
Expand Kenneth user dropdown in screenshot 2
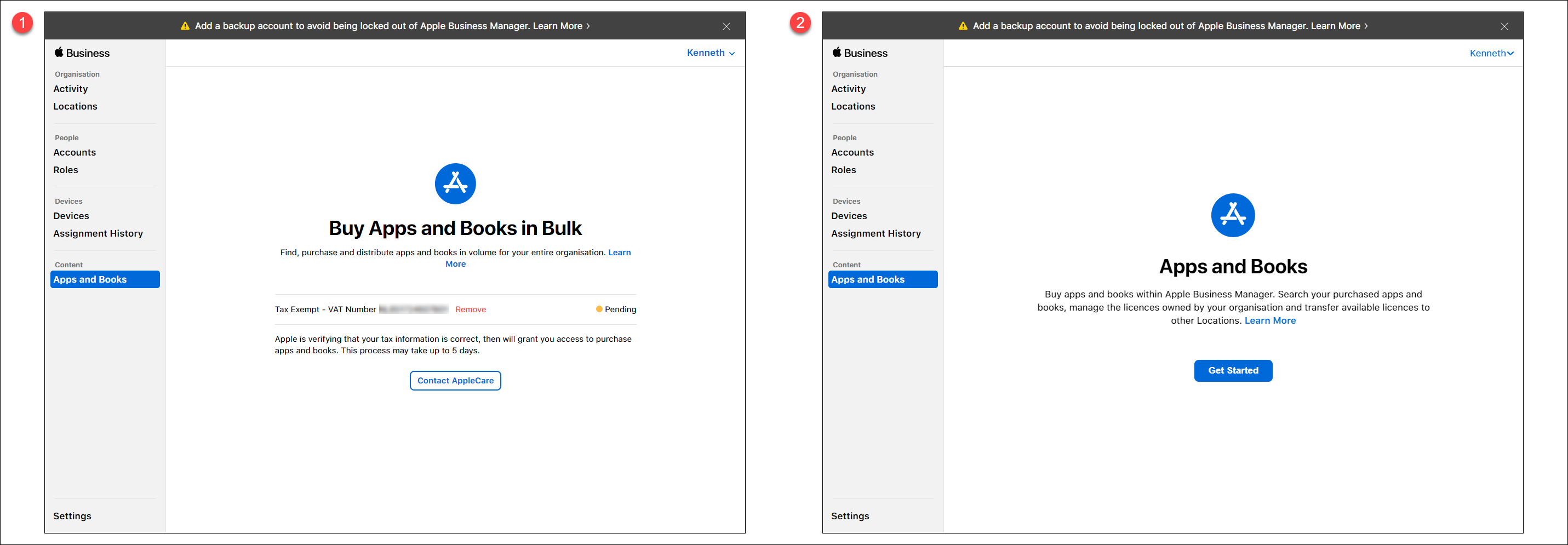[x=1491, y=54]
